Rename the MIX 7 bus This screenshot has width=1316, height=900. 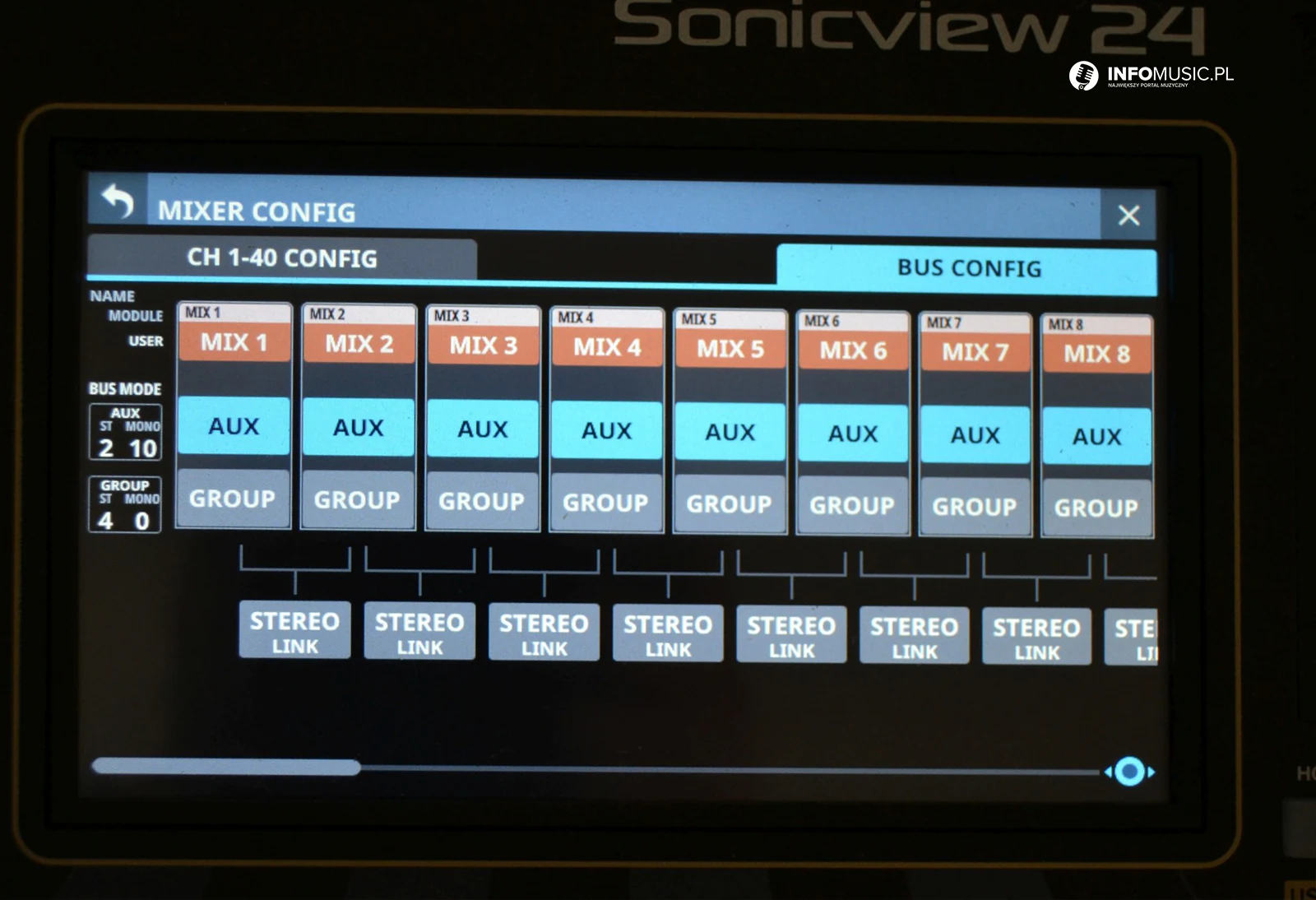(975, 352)
